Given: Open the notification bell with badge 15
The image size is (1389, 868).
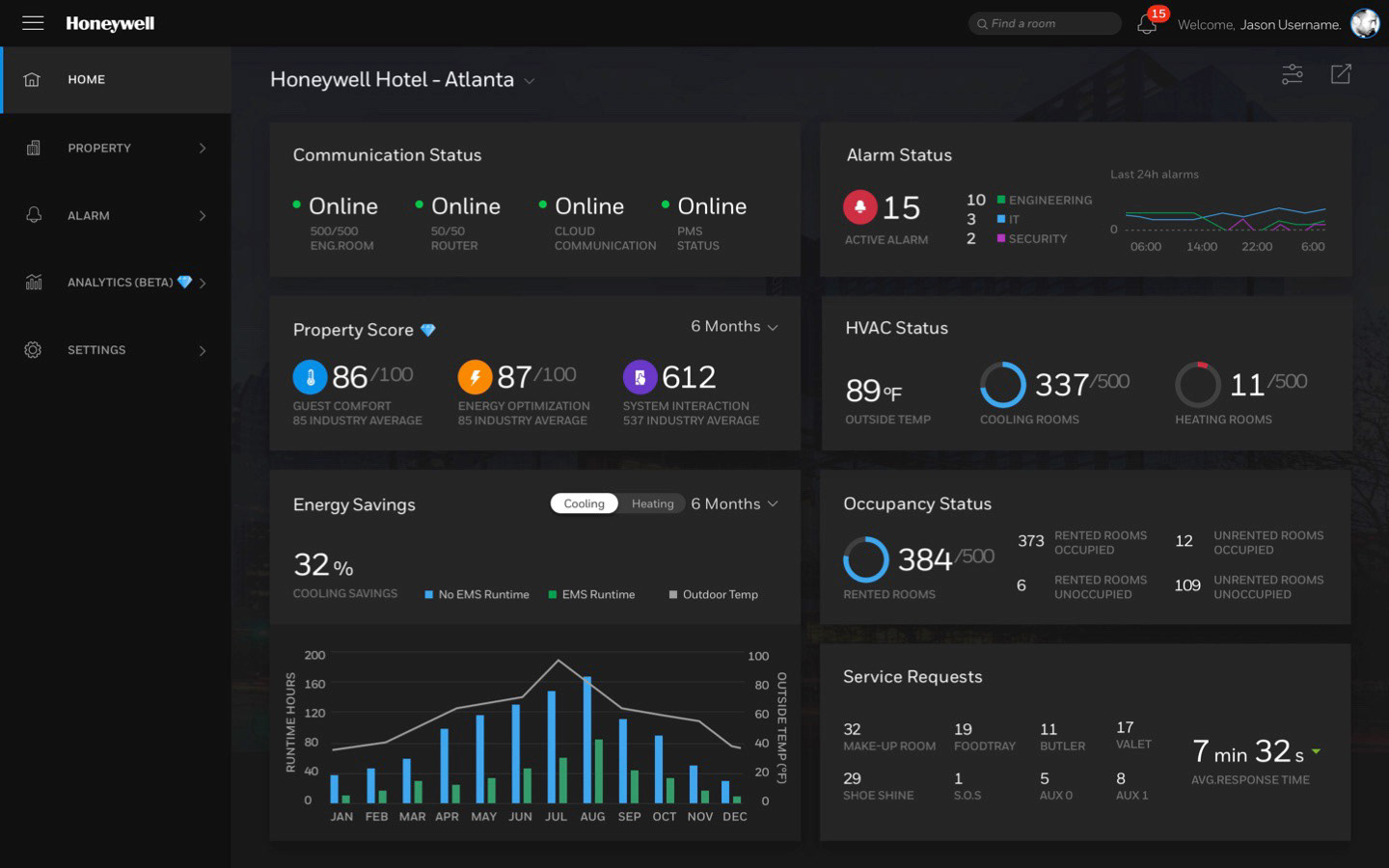Looking at the screenshot, I should 1147,24.
